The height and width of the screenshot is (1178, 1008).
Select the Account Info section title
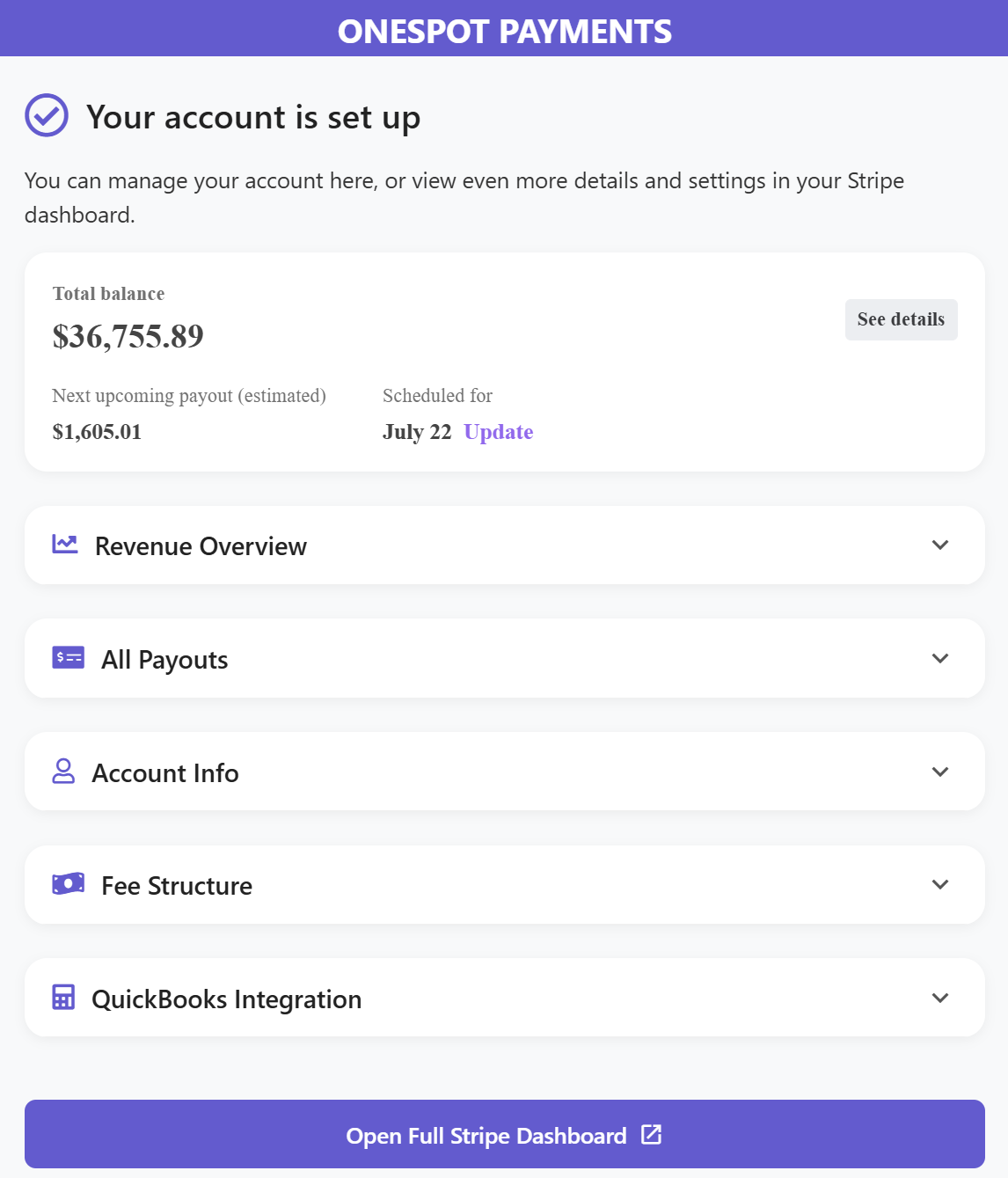click(165, 773)
